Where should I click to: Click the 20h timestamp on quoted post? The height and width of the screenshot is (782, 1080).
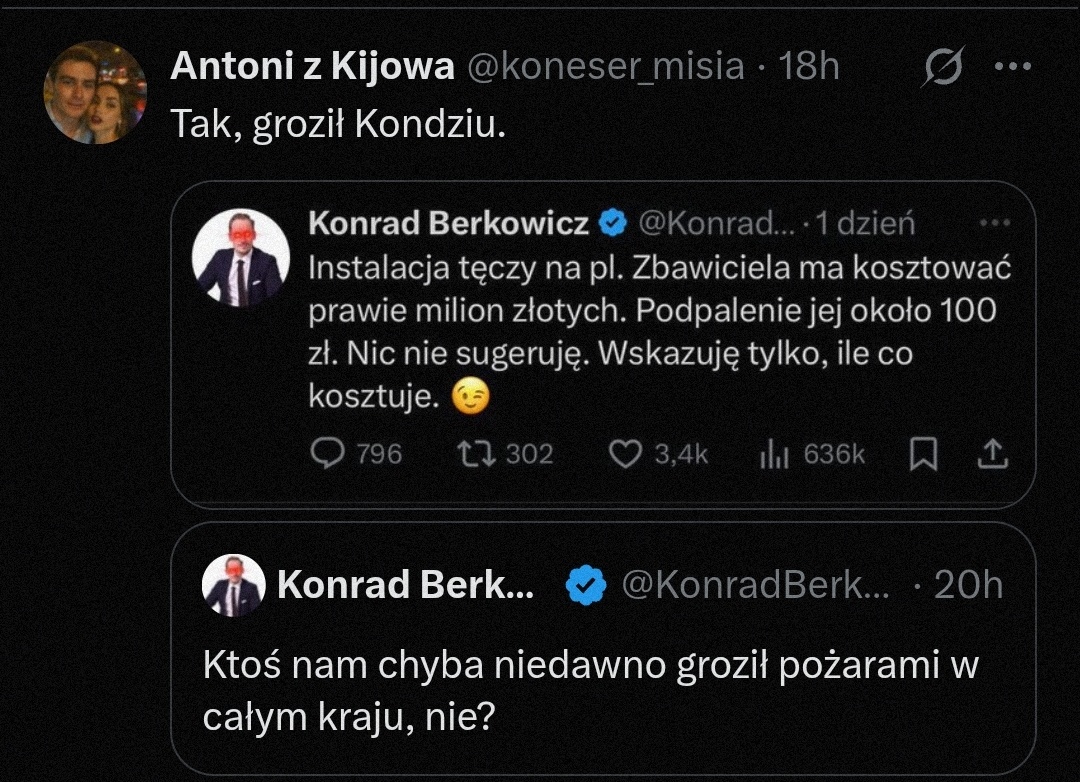pyautogui.click(x=968, y=585)
